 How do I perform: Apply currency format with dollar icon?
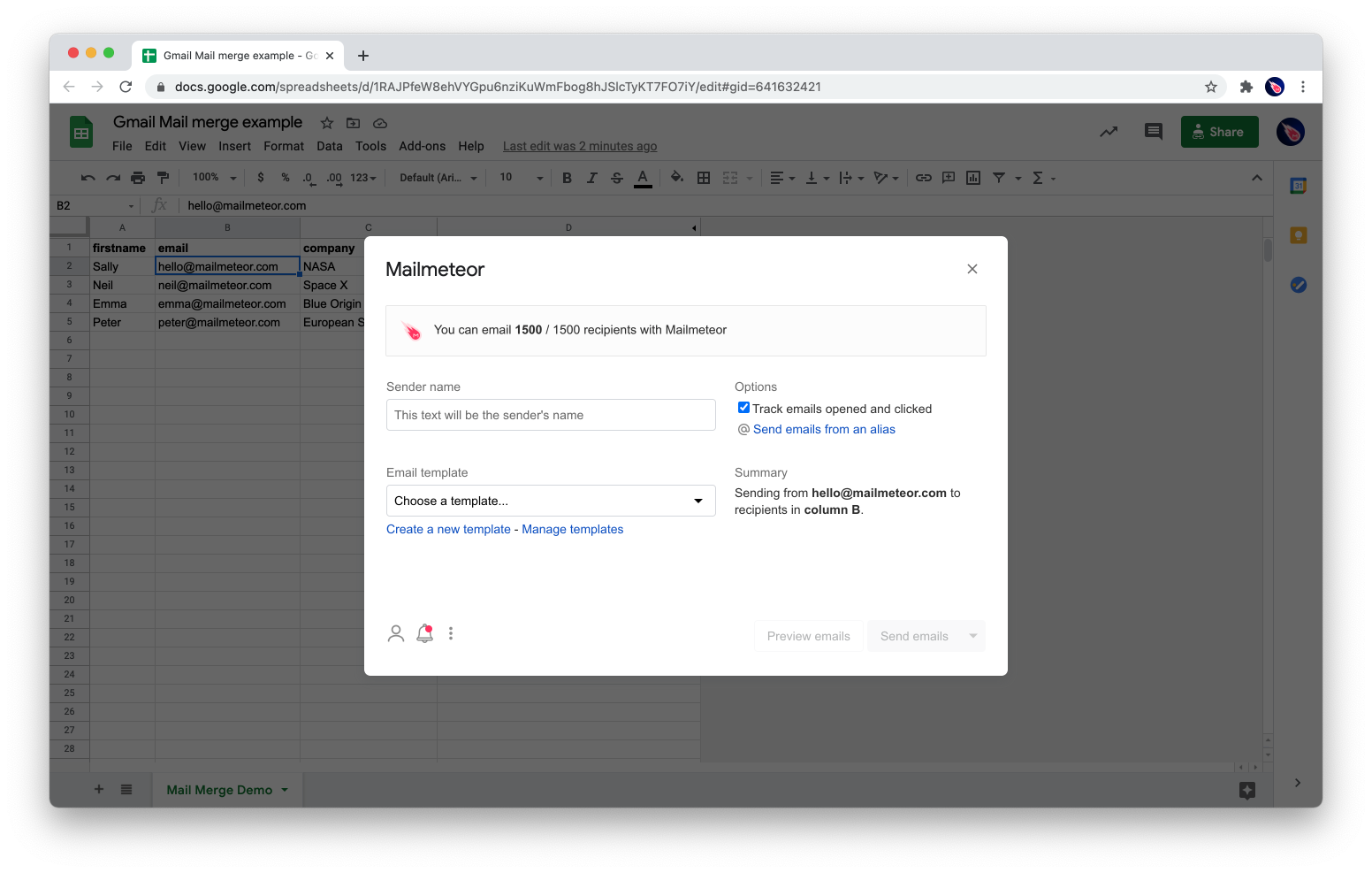pyautogui.click(x=261, y=178)
